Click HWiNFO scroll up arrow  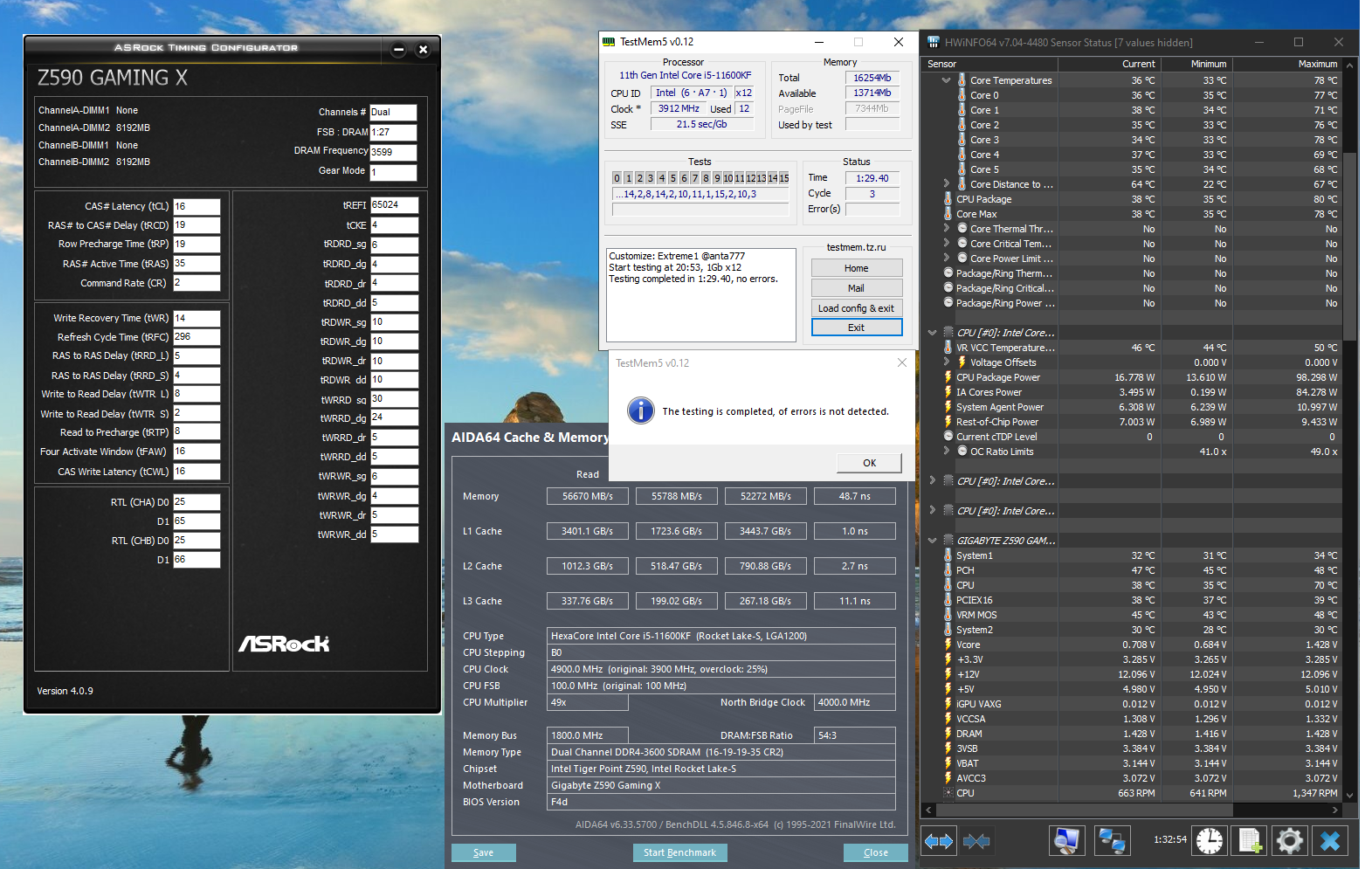(1350, 65)
